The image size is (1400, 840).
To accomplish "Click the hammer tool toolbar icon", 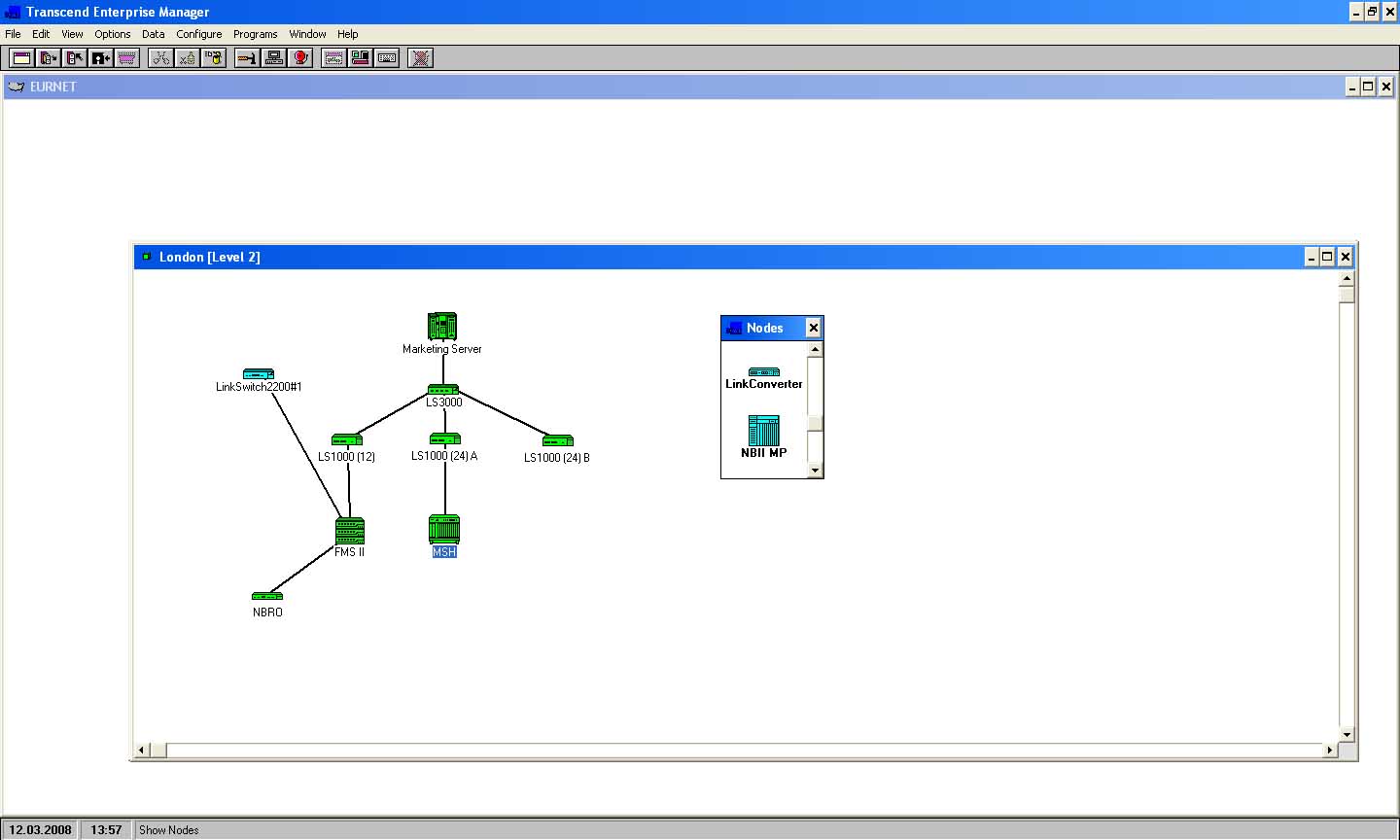I will point(247,58).
